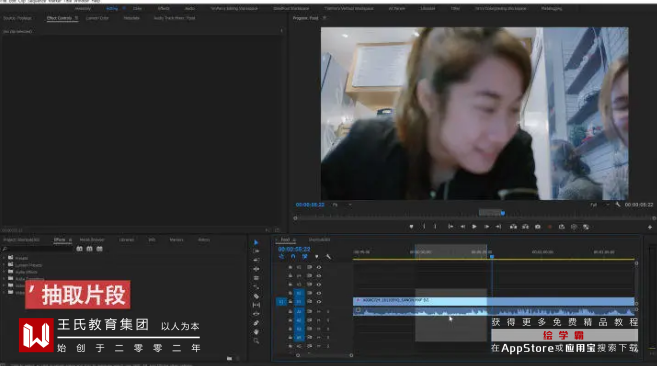
Task: Open Program monitor panel menu
Action: (x=324, y=18)
